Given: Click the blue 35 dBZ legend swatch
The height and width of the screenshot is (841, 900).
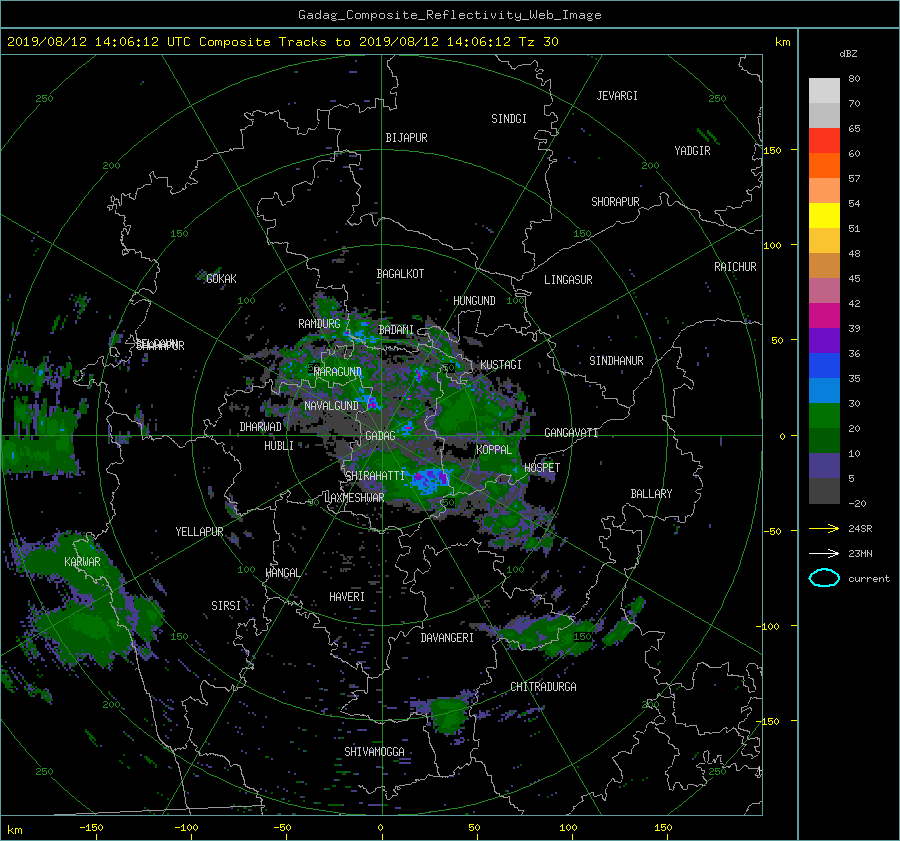Looking at the screenshot, I should (x=824, y=365).
